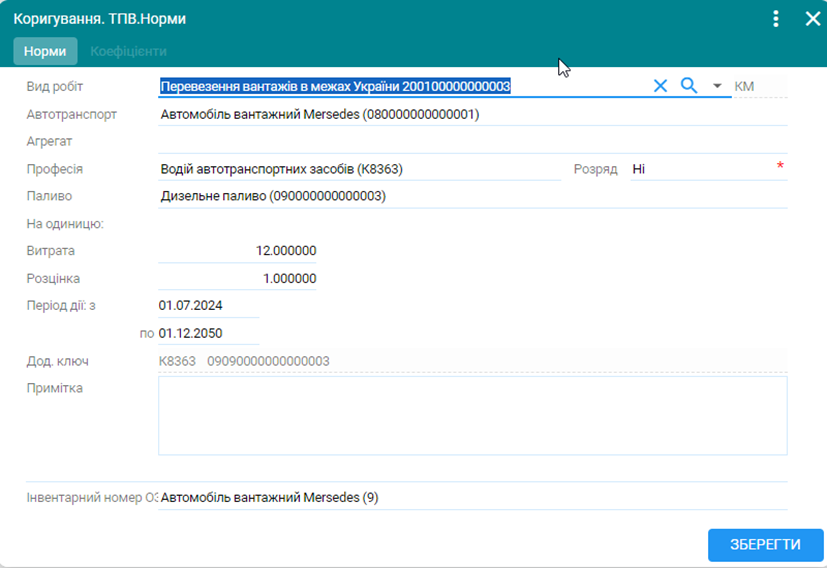Select the Автотранспорт field

(x=470, y=115)
